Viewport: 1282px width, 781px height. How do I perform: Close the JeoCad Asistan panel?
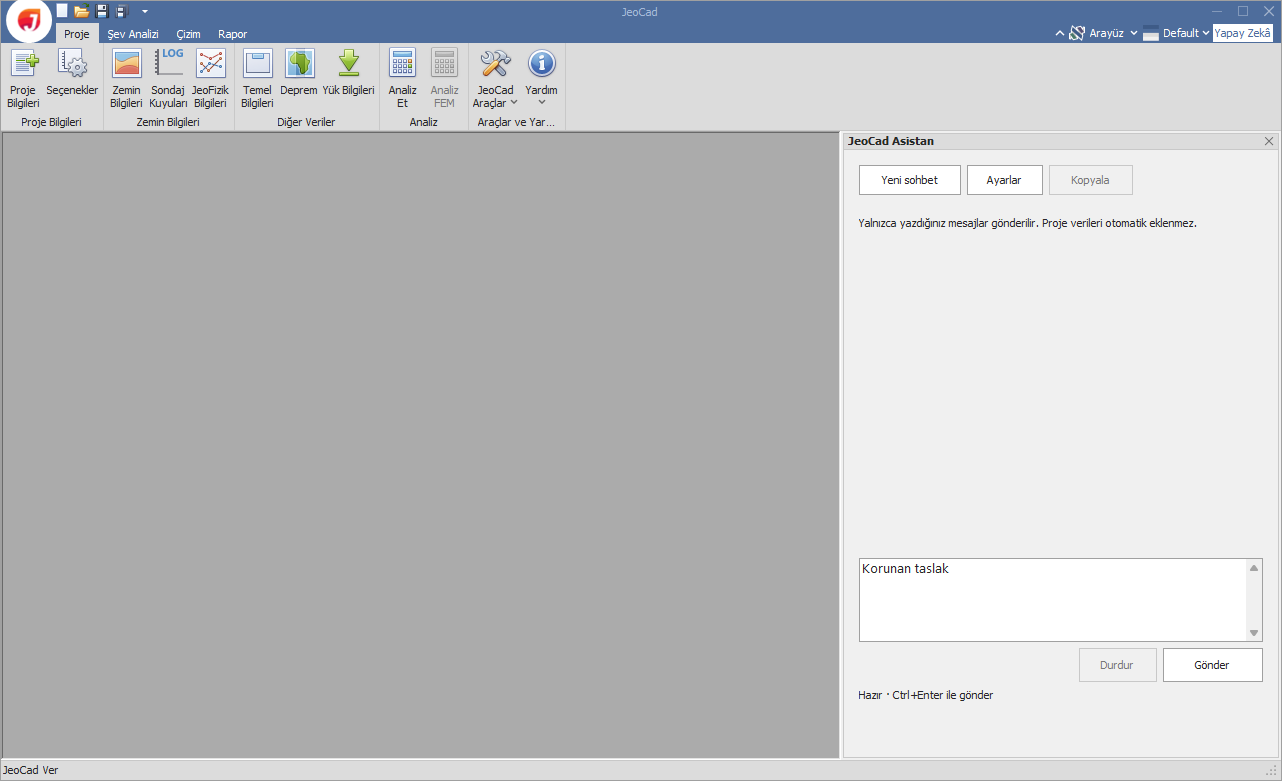[1269, 141]
